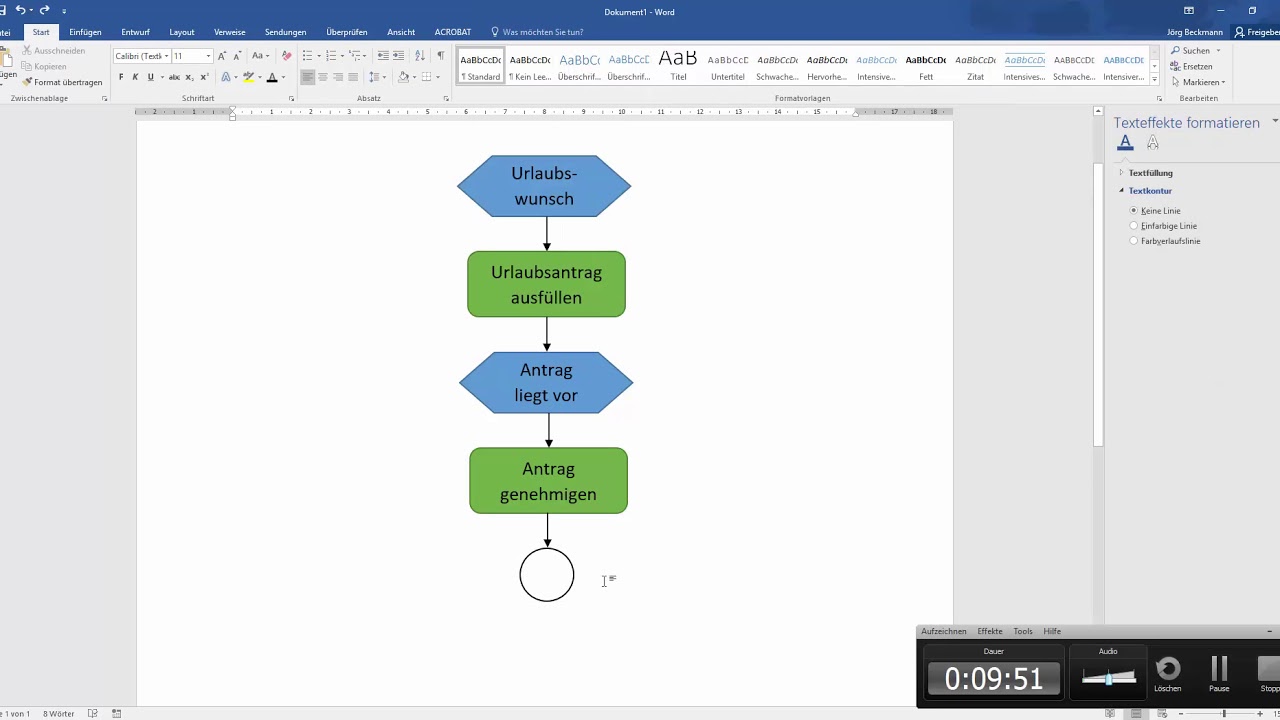
Task: Clear all formatting eraser icon
Action: [287, 56]
